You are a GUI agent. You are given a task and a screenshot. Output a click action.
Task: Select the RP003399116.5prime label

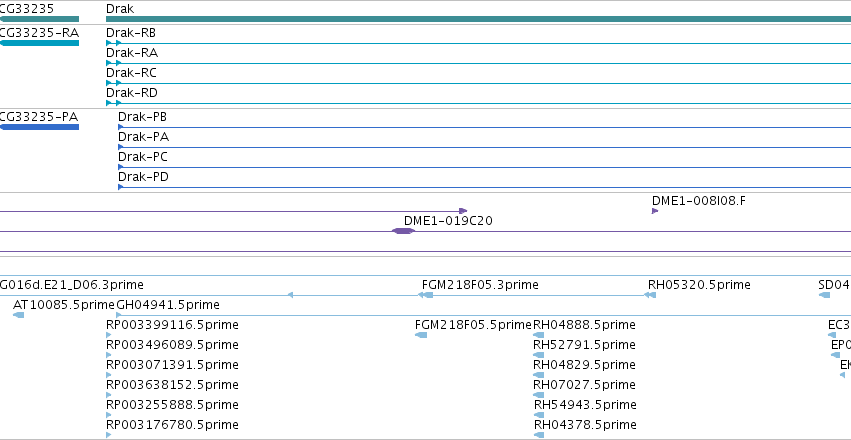[x=172, y=326]
